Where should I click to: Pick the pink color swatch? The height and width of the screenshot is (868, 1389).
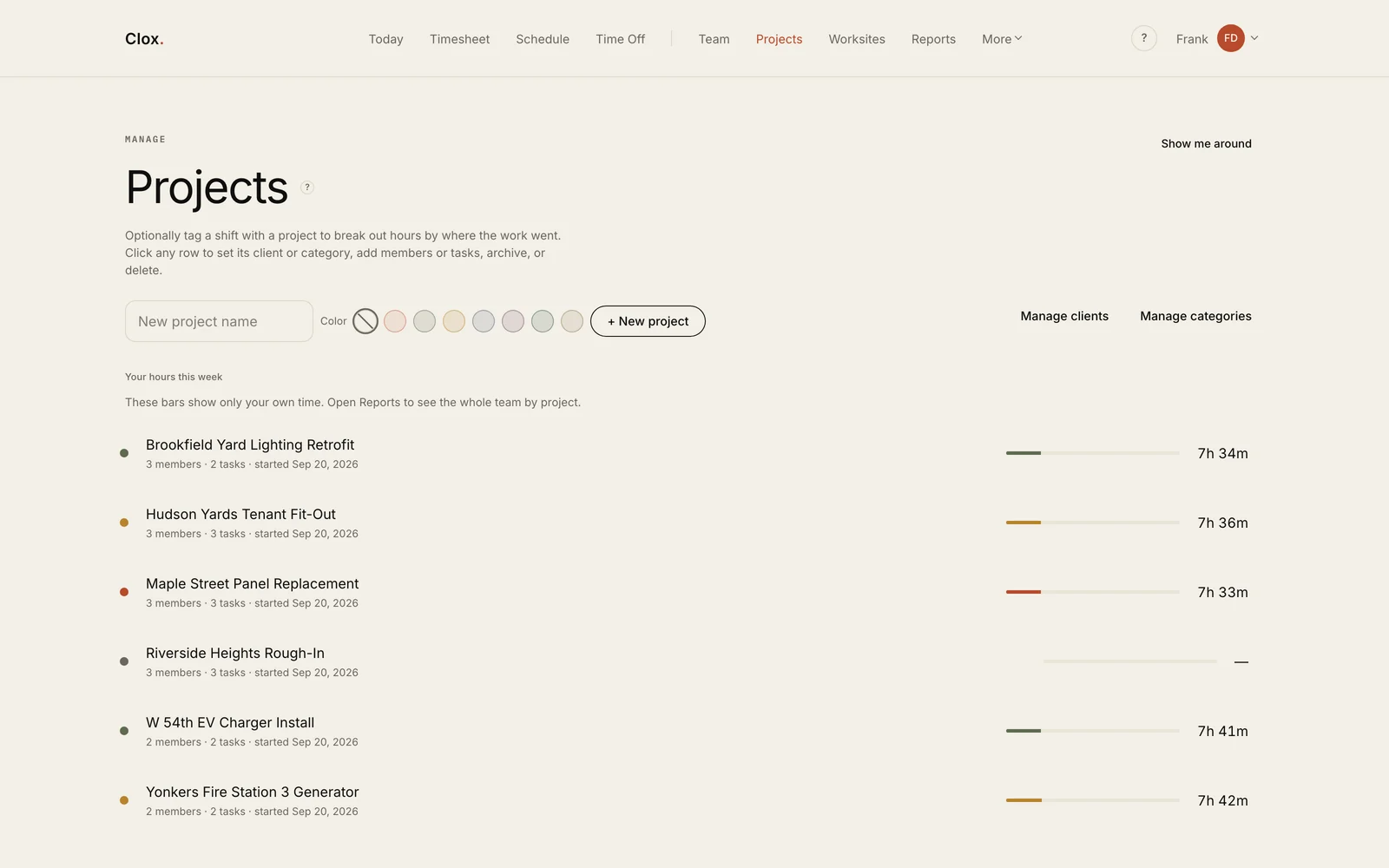(x=395, y=321)
